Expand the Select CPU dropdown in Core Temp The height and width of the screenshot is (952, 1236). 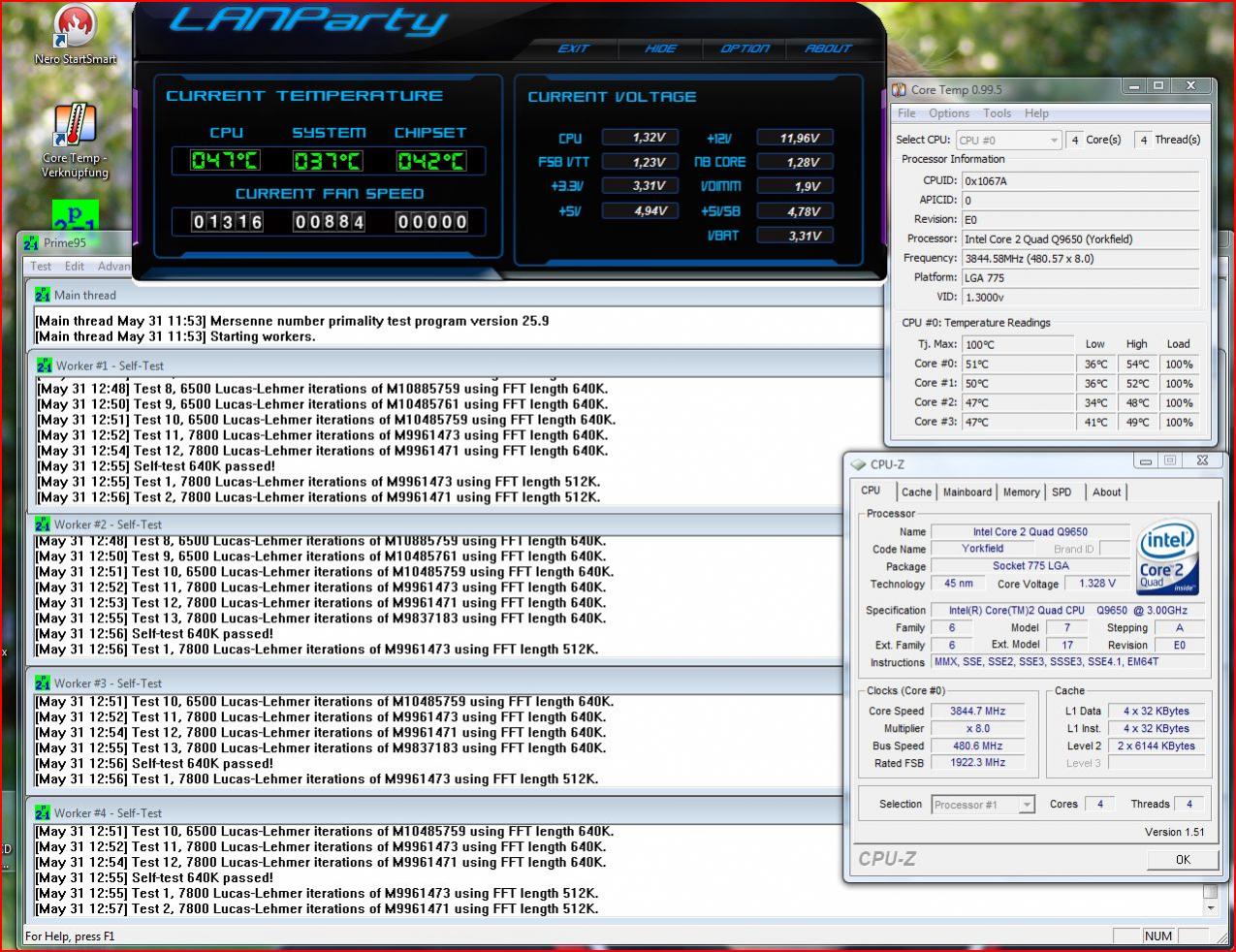[x=1053, y=141]
